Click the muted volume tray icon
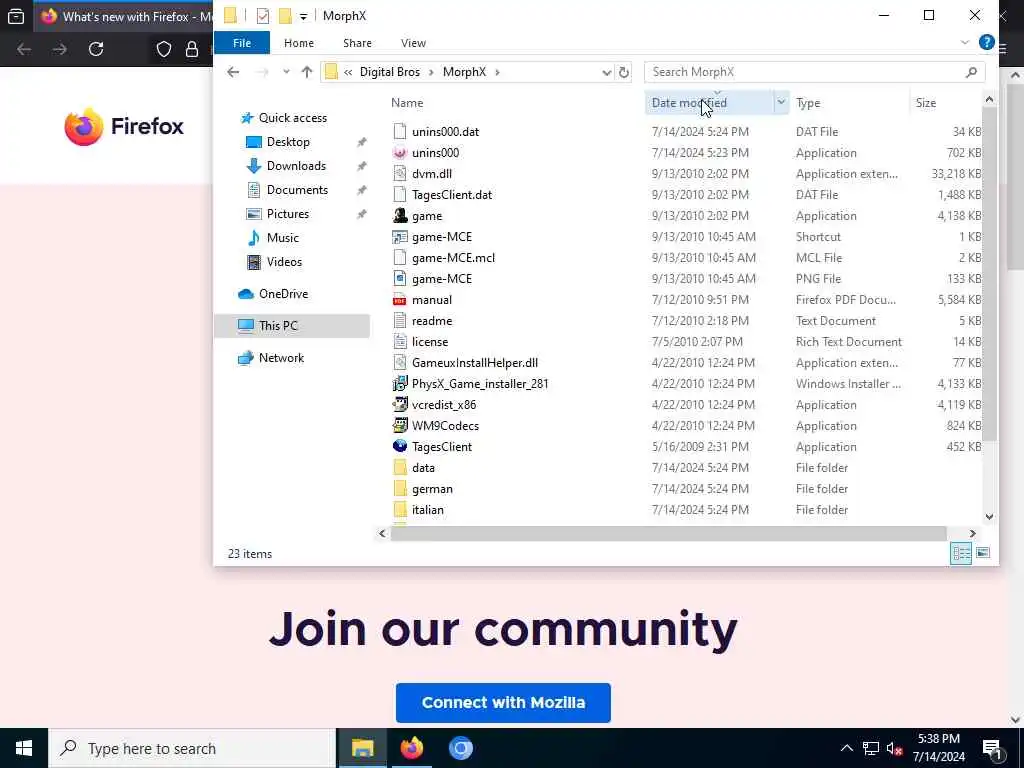Viewport: 1024px width, 768px height. click(x=894, y=748)
